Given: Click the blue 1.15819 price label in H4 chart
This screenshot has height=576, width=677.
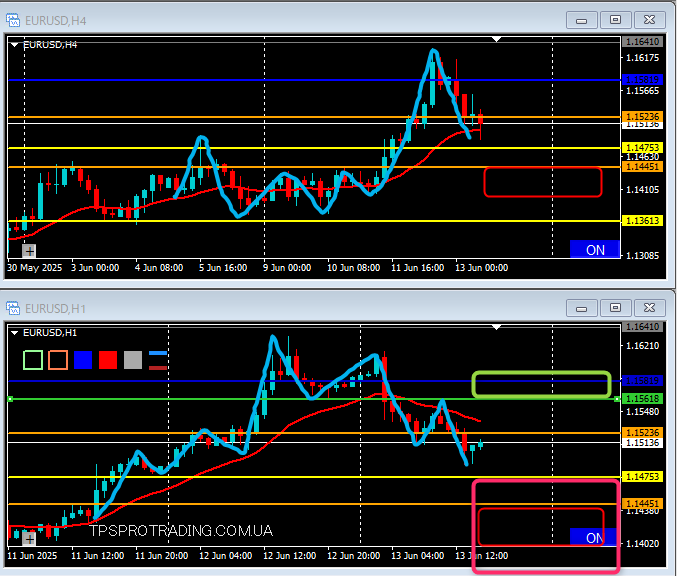Looking at the screenshot, I should [x=642, y=80].
